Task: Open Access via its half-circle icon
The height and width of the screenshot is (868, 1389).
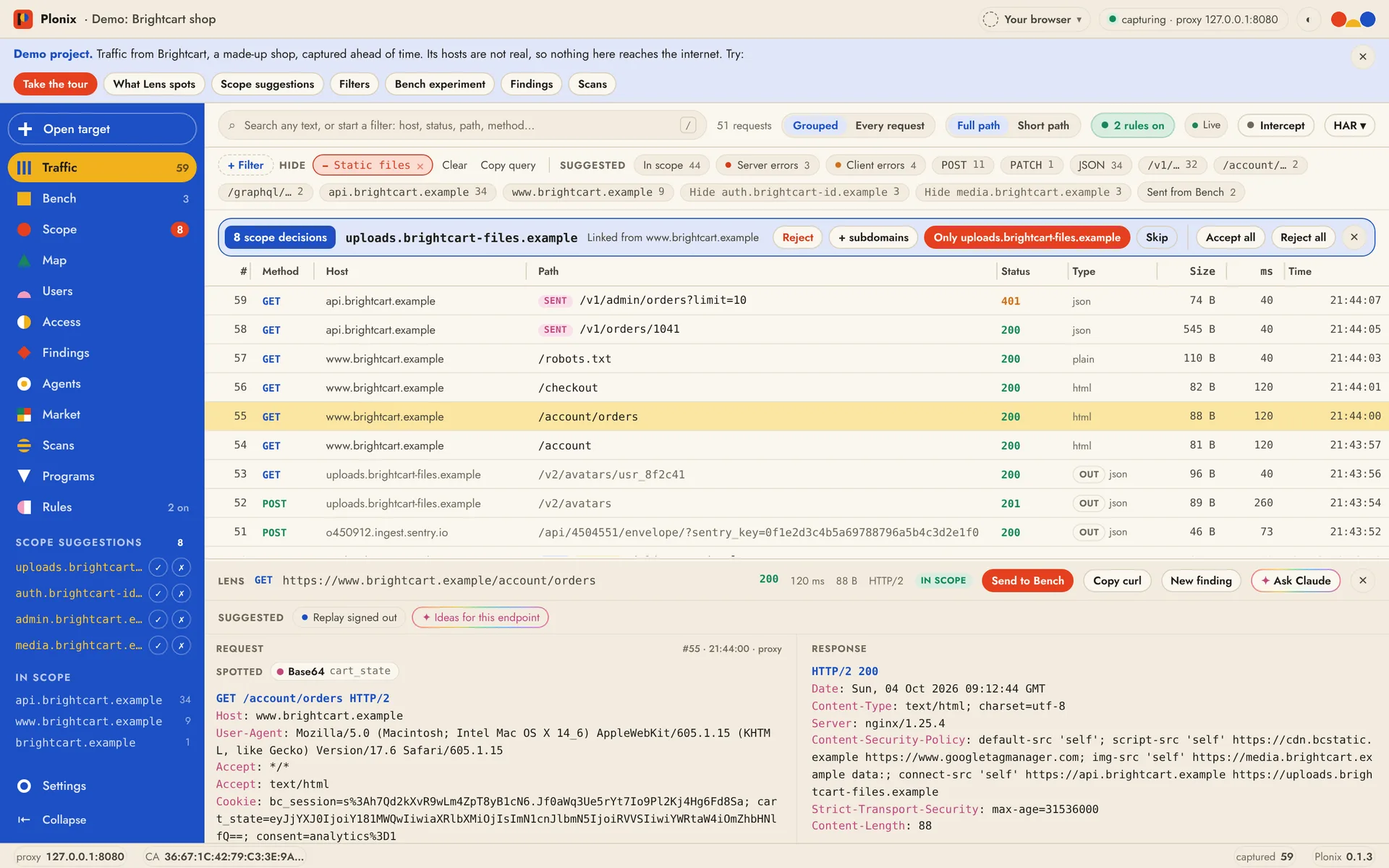Action: pos(24,322)
